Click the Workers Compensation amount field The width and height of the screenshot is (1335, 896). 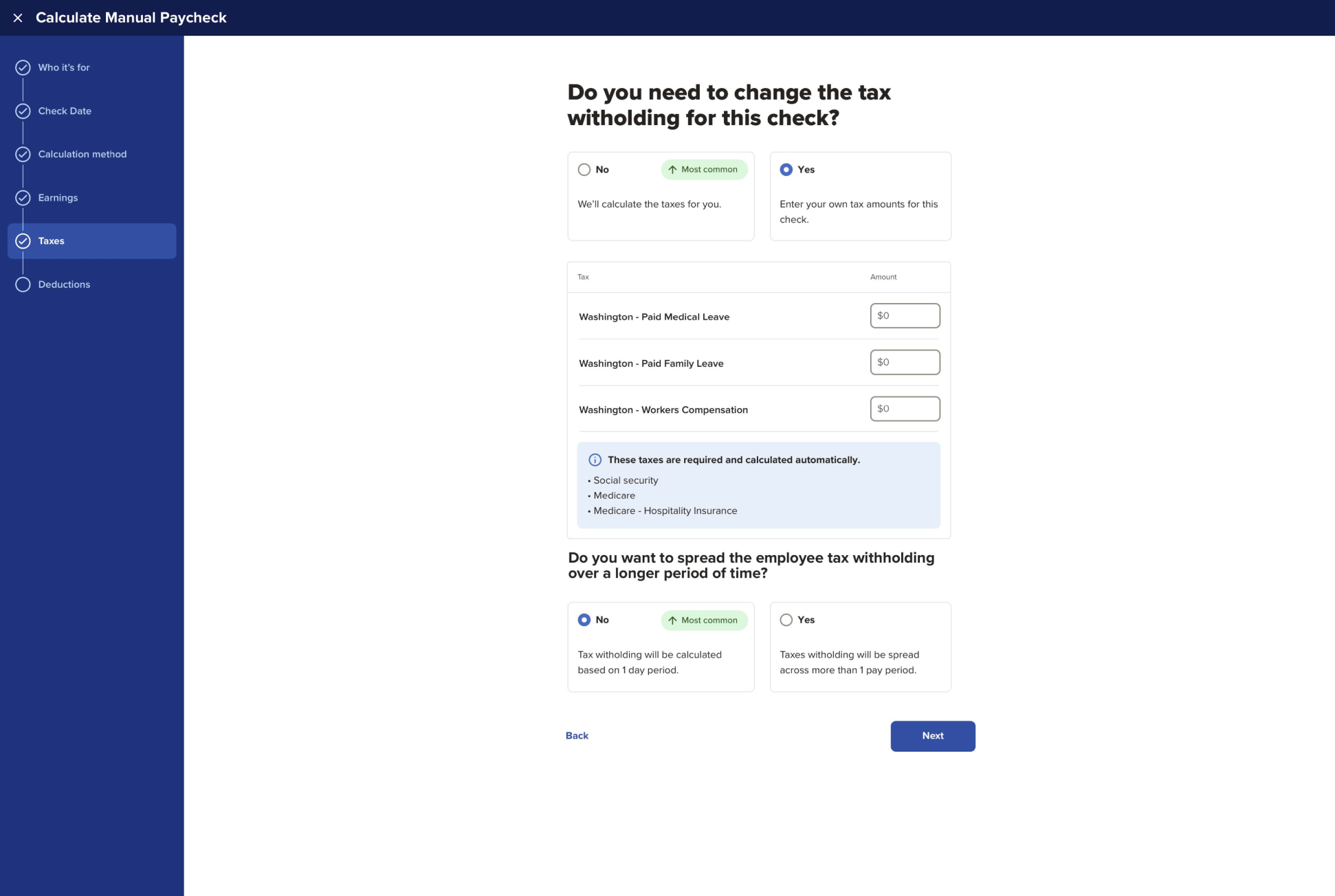click(905, 409)
